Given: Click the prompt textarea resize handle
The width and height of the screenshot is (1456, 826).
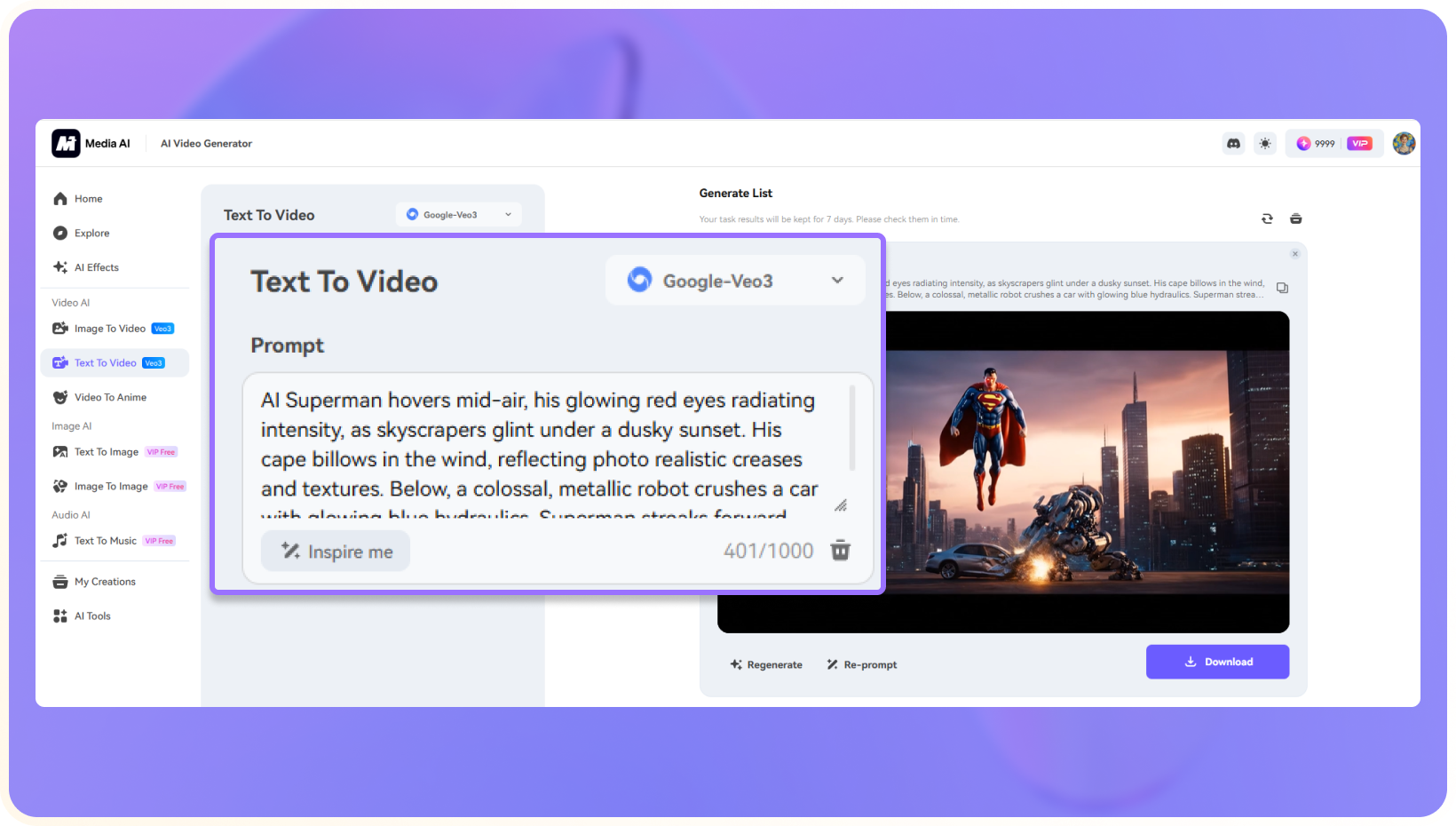Looking at the screenshot, I should coord(841,505).
